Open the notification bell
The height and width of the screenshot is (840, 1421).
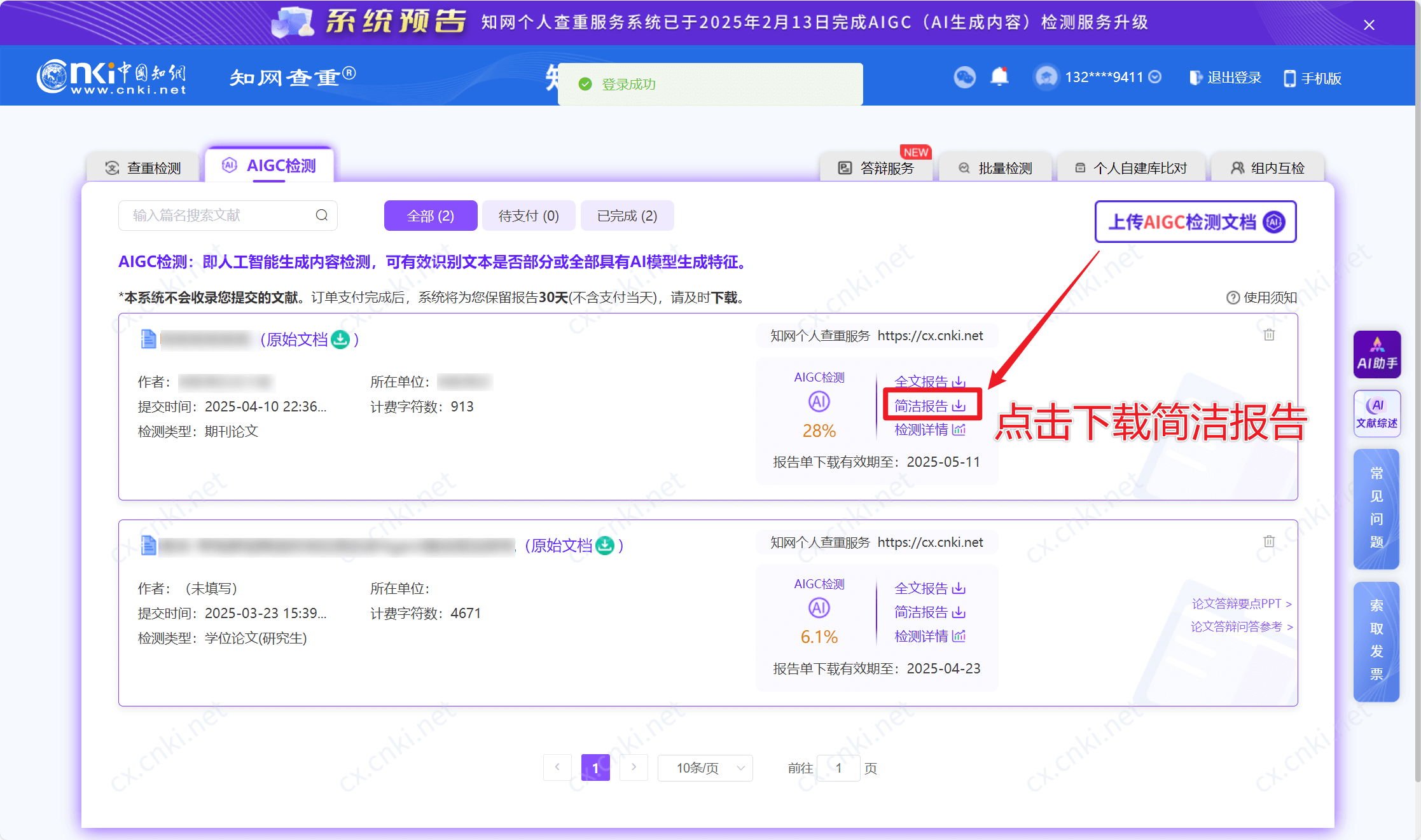click(x=999, y=77)
